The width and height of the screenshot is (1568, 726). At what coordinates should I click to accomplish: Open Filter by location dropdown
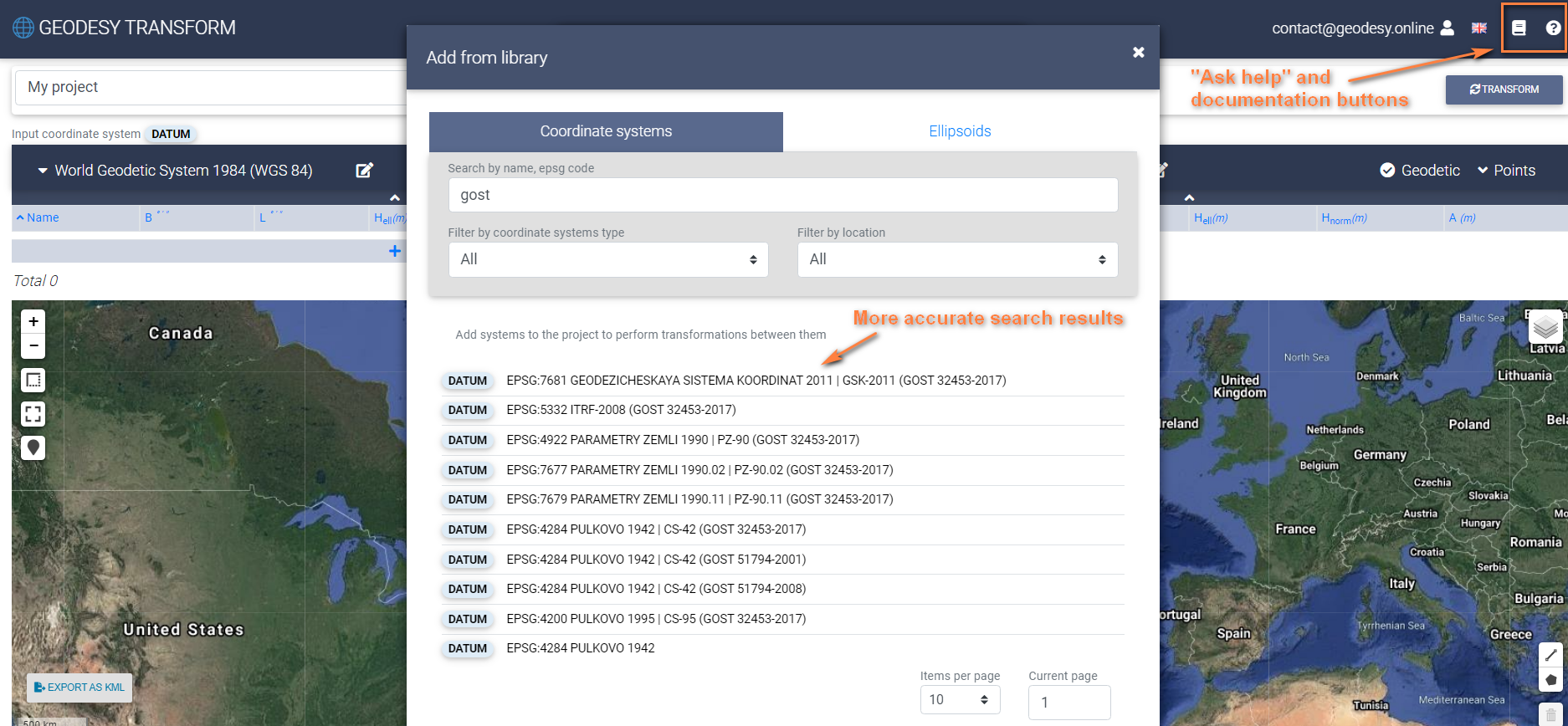(x=957, y=260)
